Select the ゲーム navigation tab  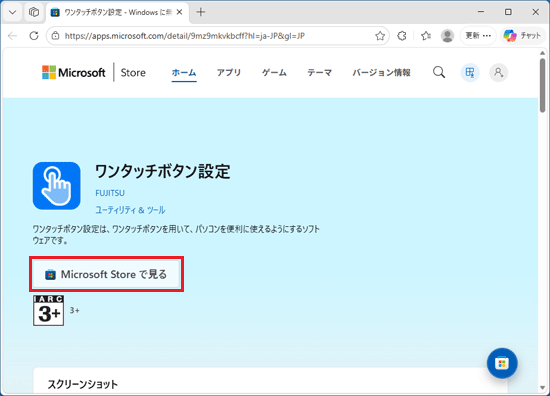pos(274,73)
